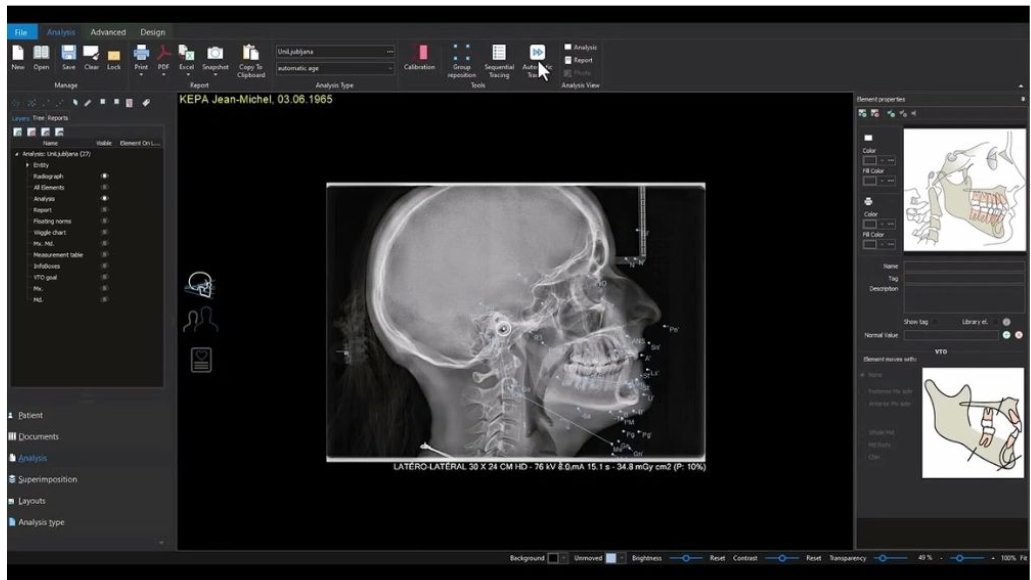Toggle visibility of the Radiograph layer
The height and width of the screenshot is (580, 1031).
pyautogui.click(x=104, y=176)
